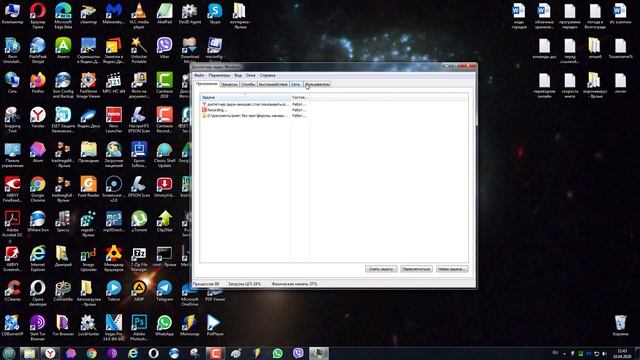Open the Telegram desktop shortcut
The image size is (640, 360).
tap(164, 291)
